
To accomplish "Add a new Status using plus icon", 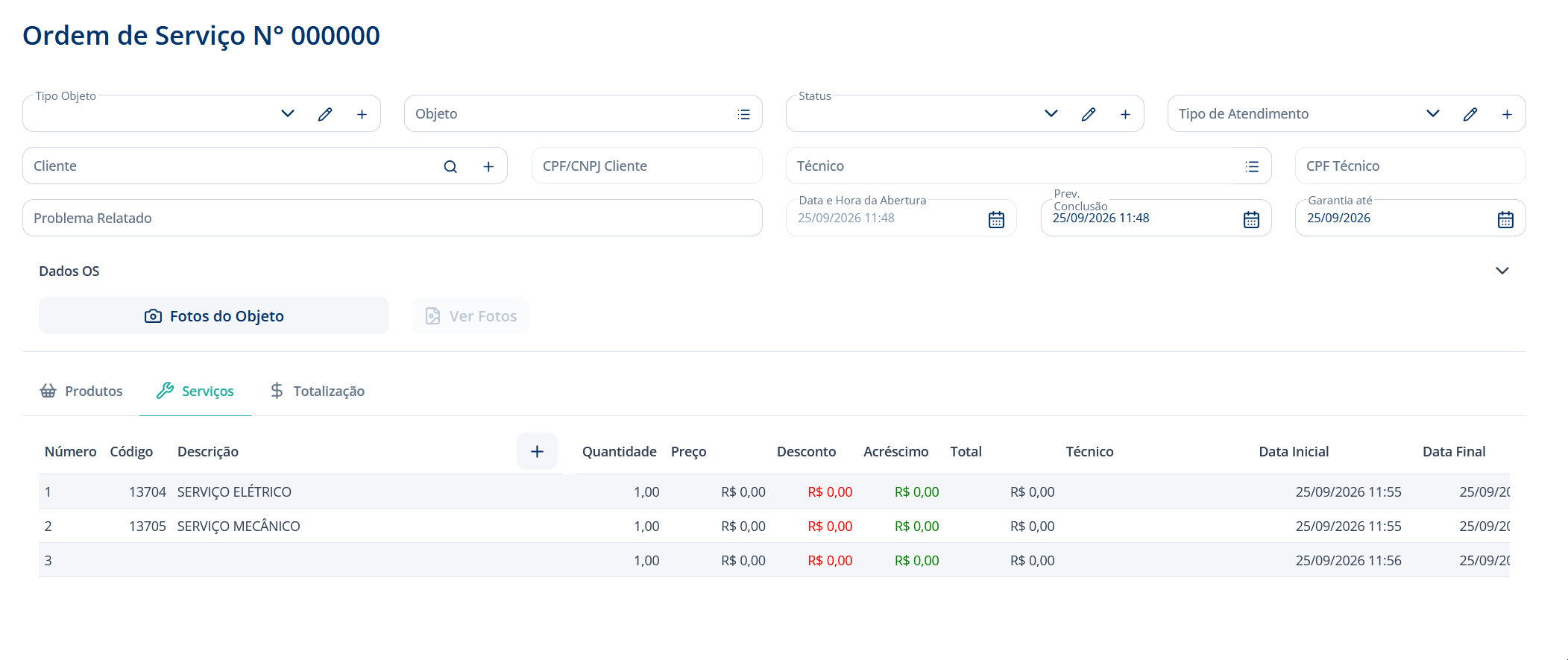I will (1125, 114).
